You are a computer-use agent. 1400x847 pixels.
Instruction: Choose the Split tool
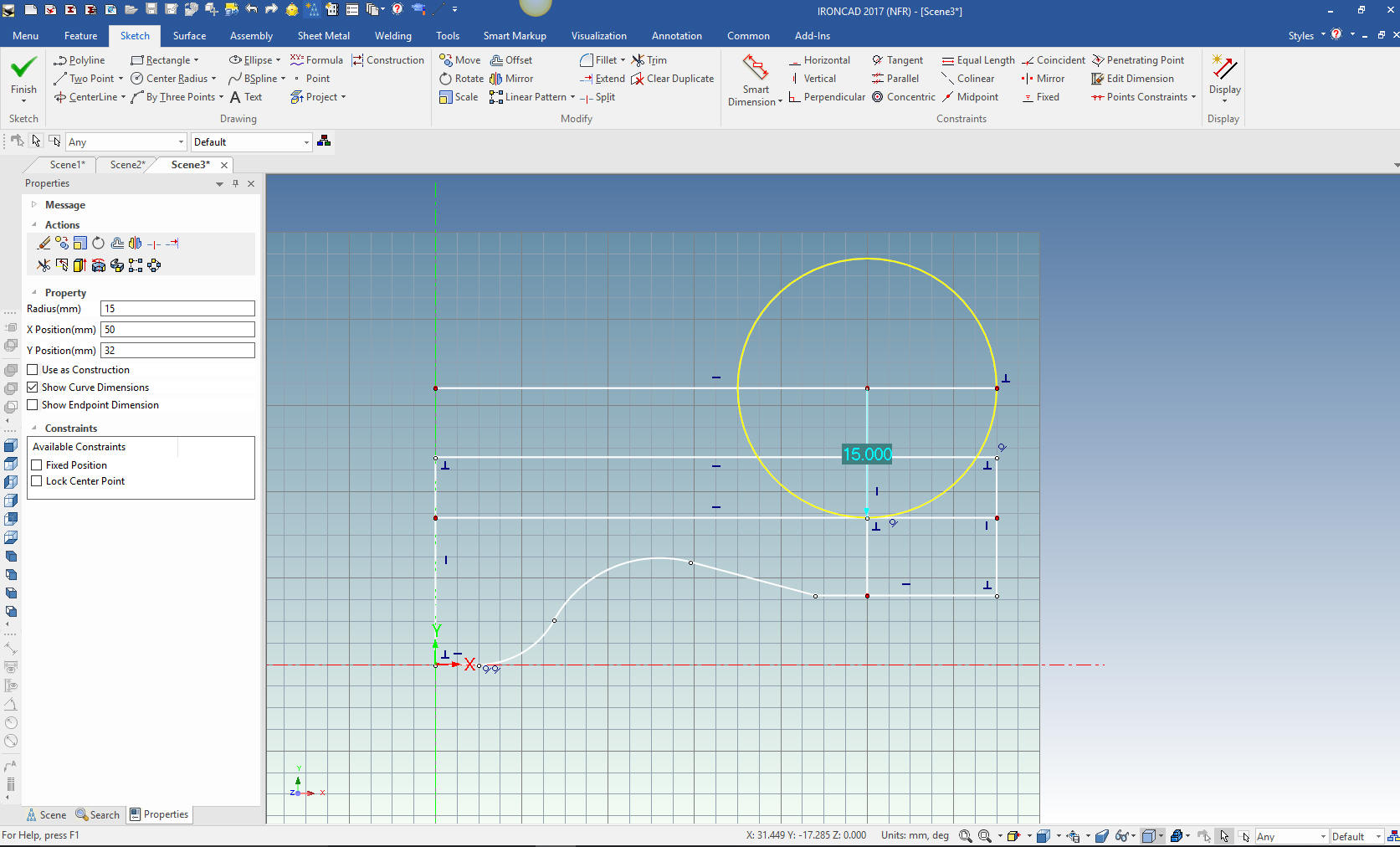[x=597, y=97]
